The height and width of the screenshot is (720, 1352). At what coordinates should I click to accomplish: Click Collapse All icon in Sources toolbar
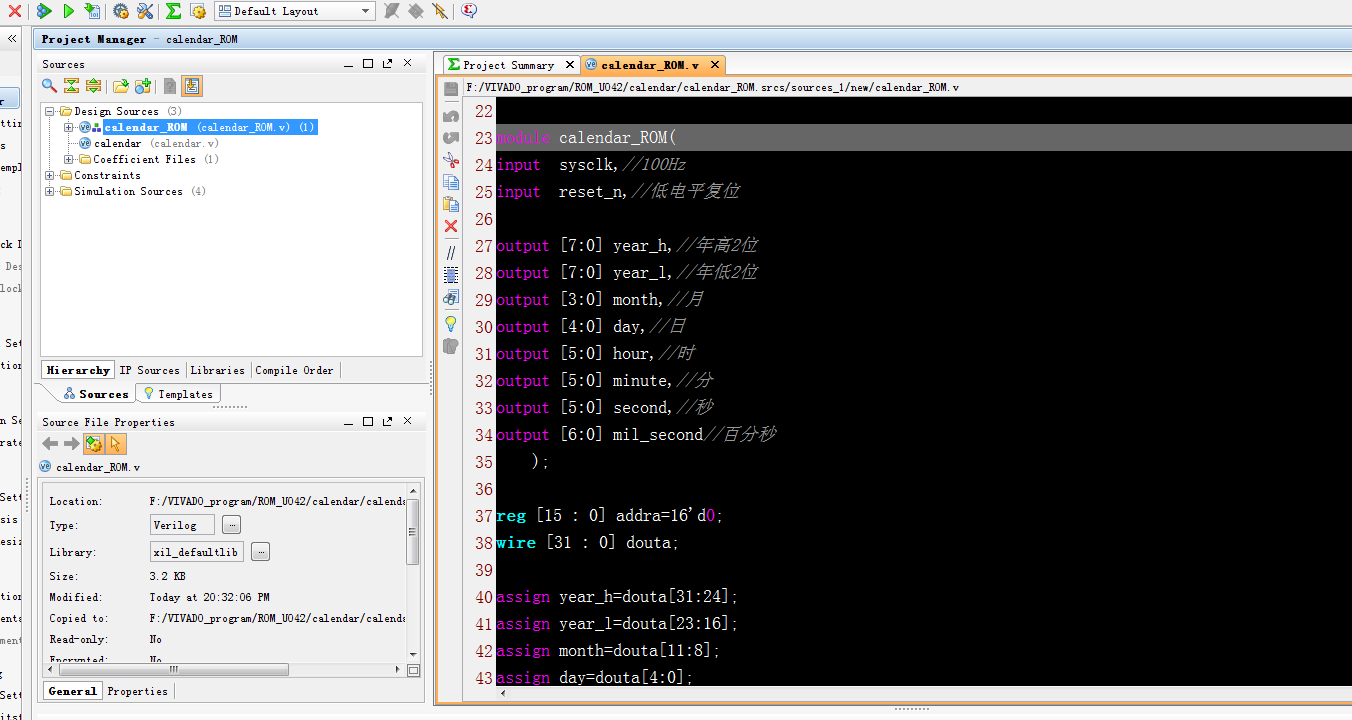tap(71, 86)
